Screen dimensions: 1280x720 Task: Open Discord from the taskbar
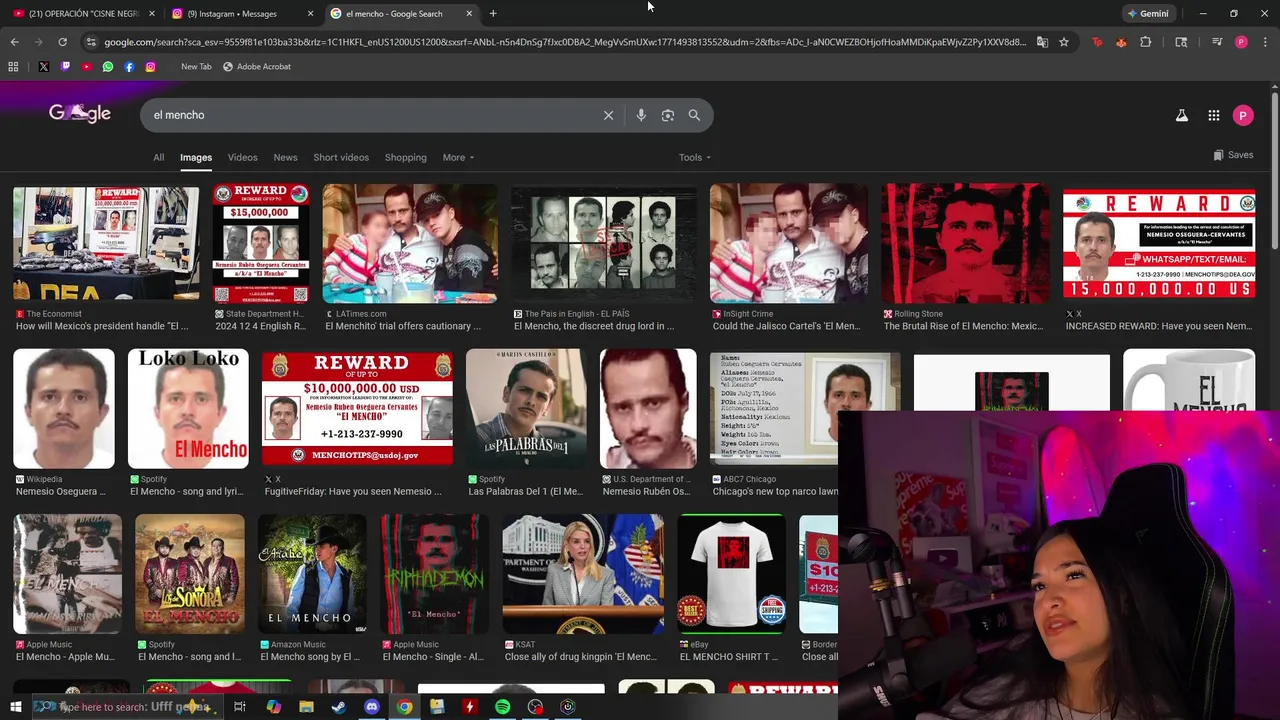(372, 707)
